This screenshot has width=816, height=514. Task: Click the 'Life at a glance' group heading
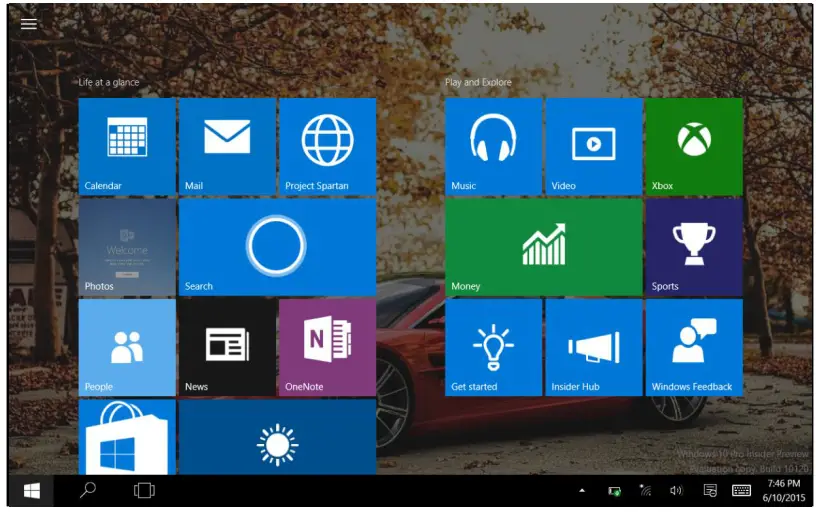[x=109, y=82]
